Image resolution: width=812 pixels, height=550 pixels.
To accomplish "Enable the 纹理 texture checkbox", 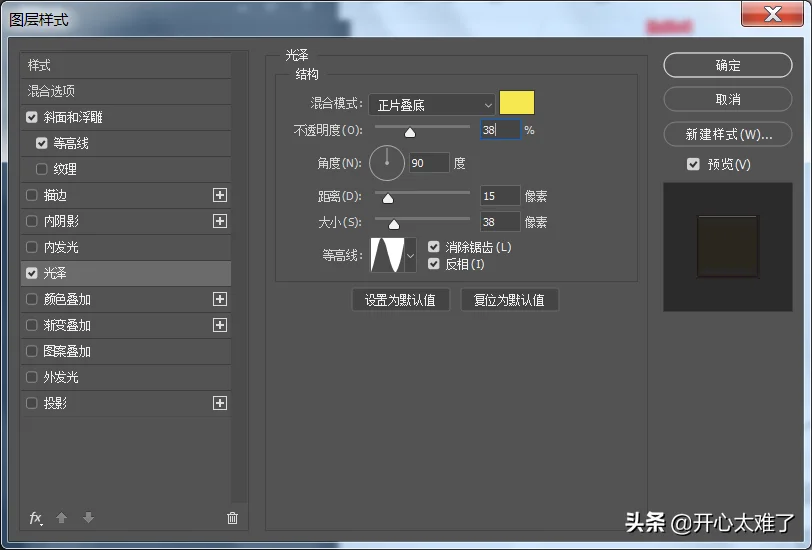I will tap(41, 169).
